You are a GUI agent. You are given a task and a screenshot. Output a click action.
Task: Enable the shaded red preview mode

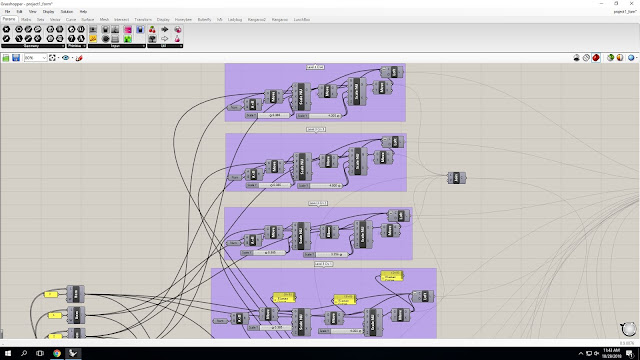point(596,58)
